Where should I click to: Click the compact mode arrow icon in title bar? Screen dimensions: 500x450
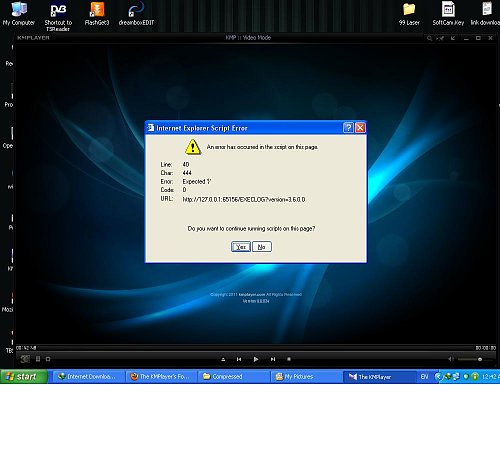pyautogui.click(x=453, y=38)
